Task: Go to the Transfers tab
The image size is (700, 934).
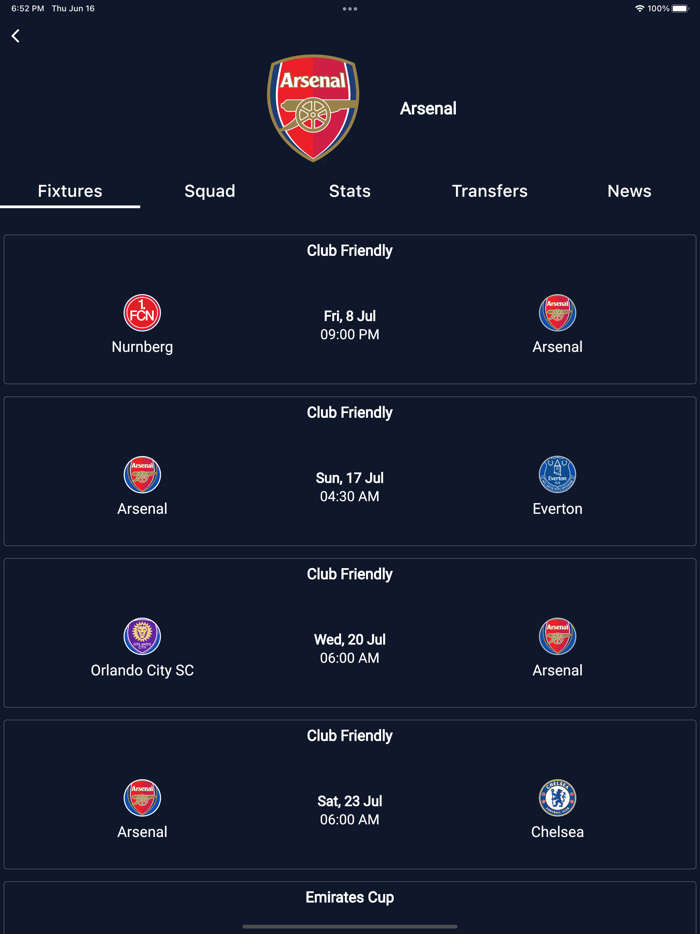Action: (x=490, y=191)
